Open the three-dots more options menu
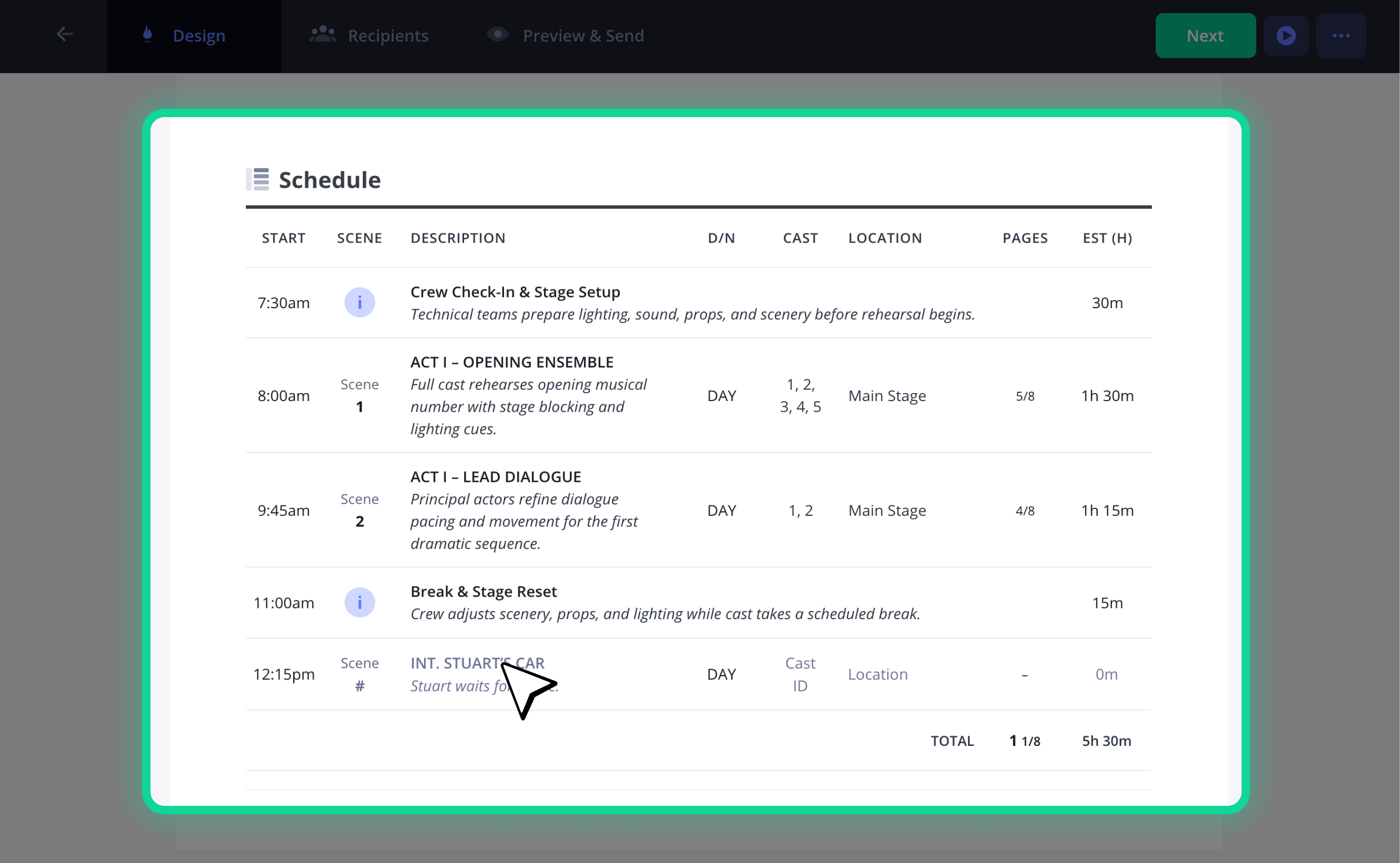The height and width of the screenshot is (863, 1400). coord(1341,35)
